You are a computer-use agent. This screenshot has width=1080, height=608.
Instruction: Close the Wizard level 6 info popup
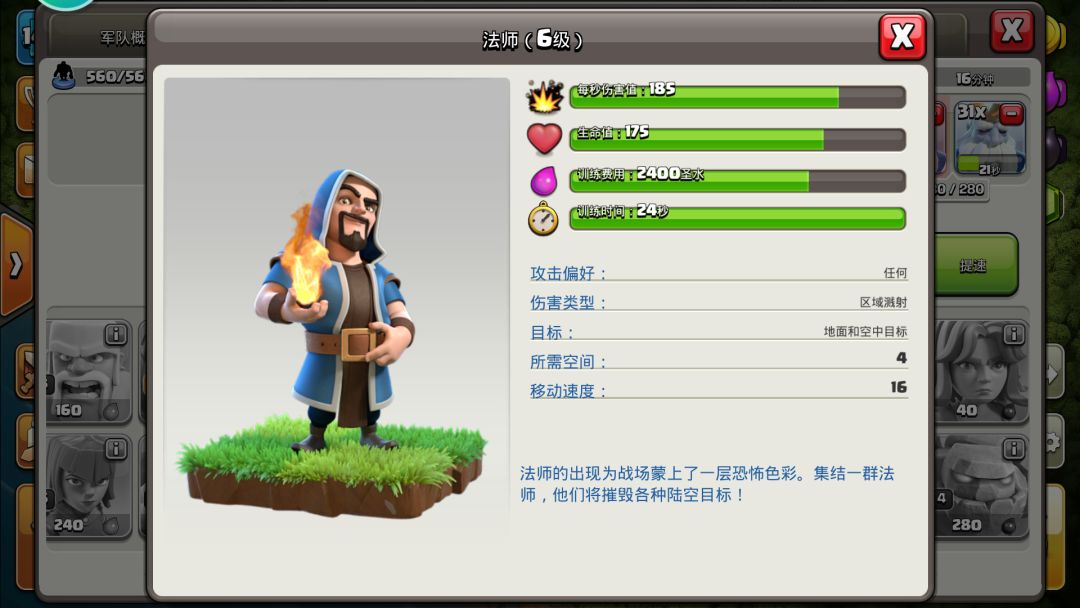coord(902,36)
